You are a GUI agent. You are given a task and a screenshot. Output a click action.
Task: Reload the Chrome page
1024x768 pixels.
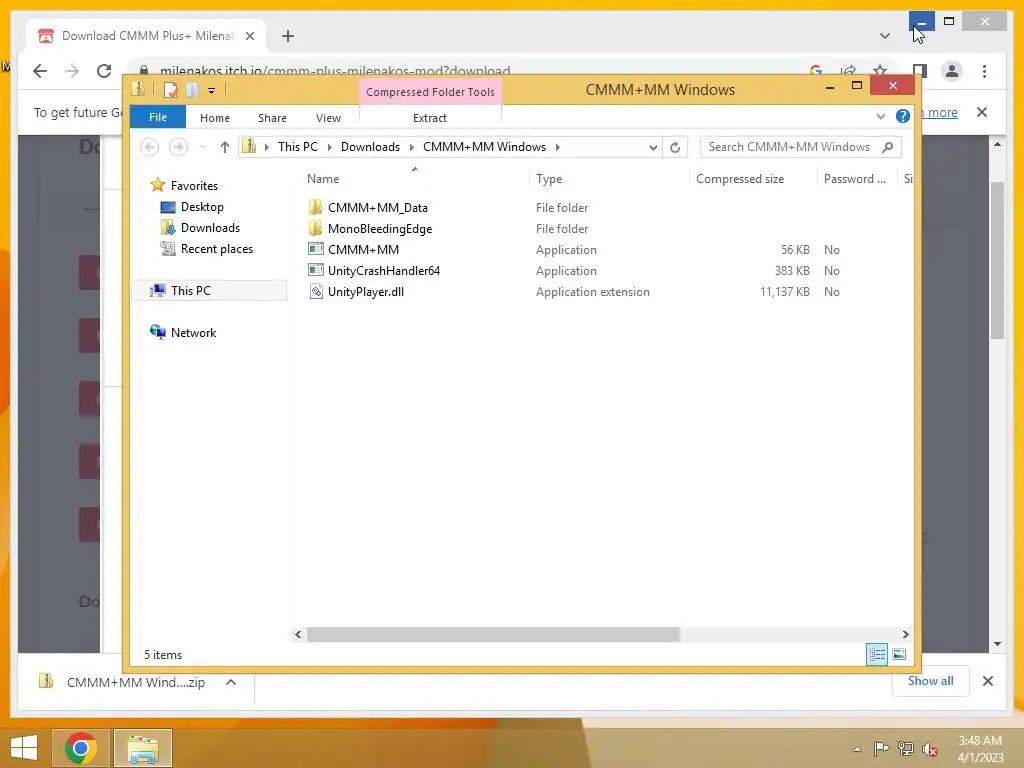[104, 71]
